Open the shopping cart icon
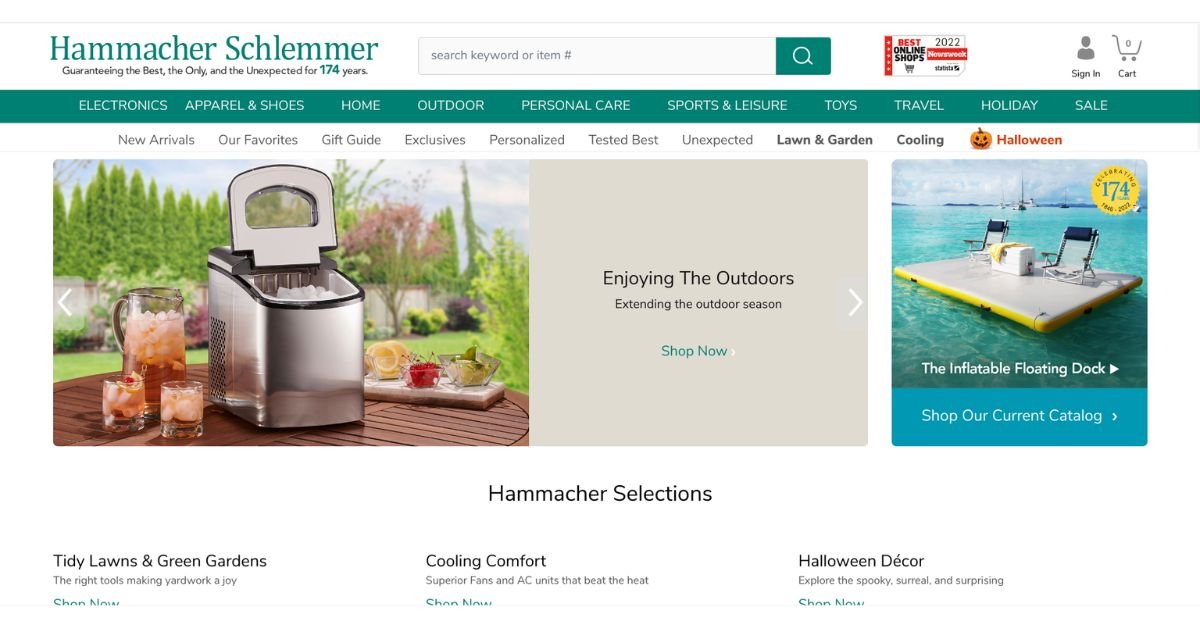 click(1127, 48)
